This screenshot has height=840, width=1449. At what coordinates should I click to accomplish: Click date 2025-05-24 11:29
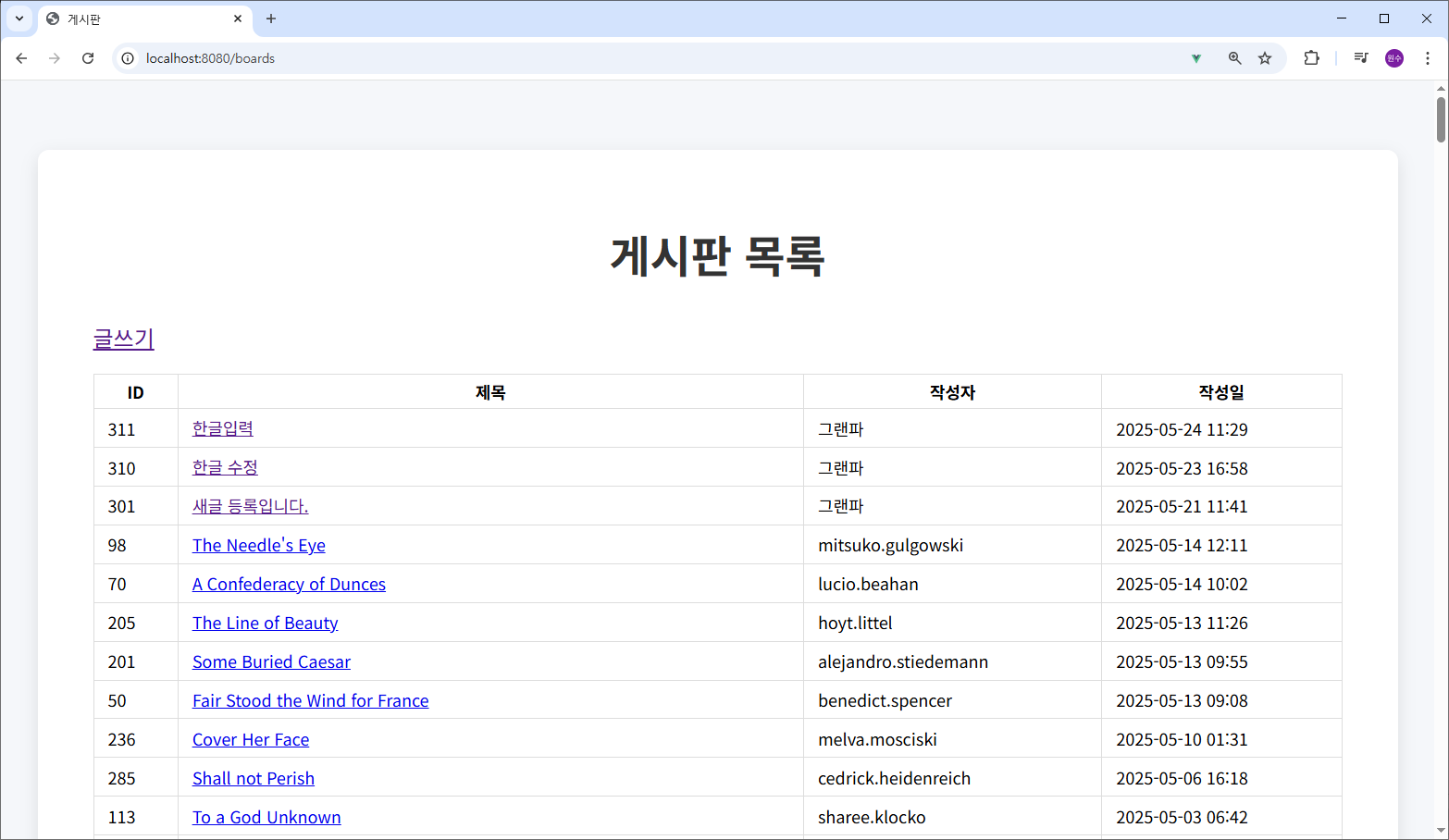coord(1182,429)
